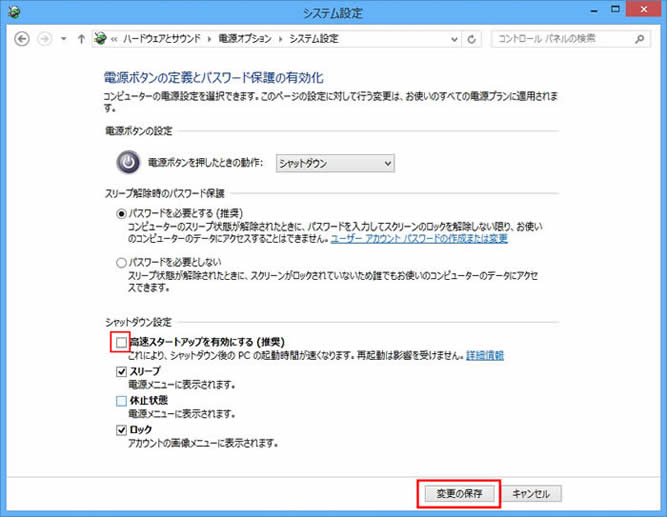The width and height of the screenshot is (667, 517).
Task: Go up one level with up arrow
Action: (x=81, y=39)
